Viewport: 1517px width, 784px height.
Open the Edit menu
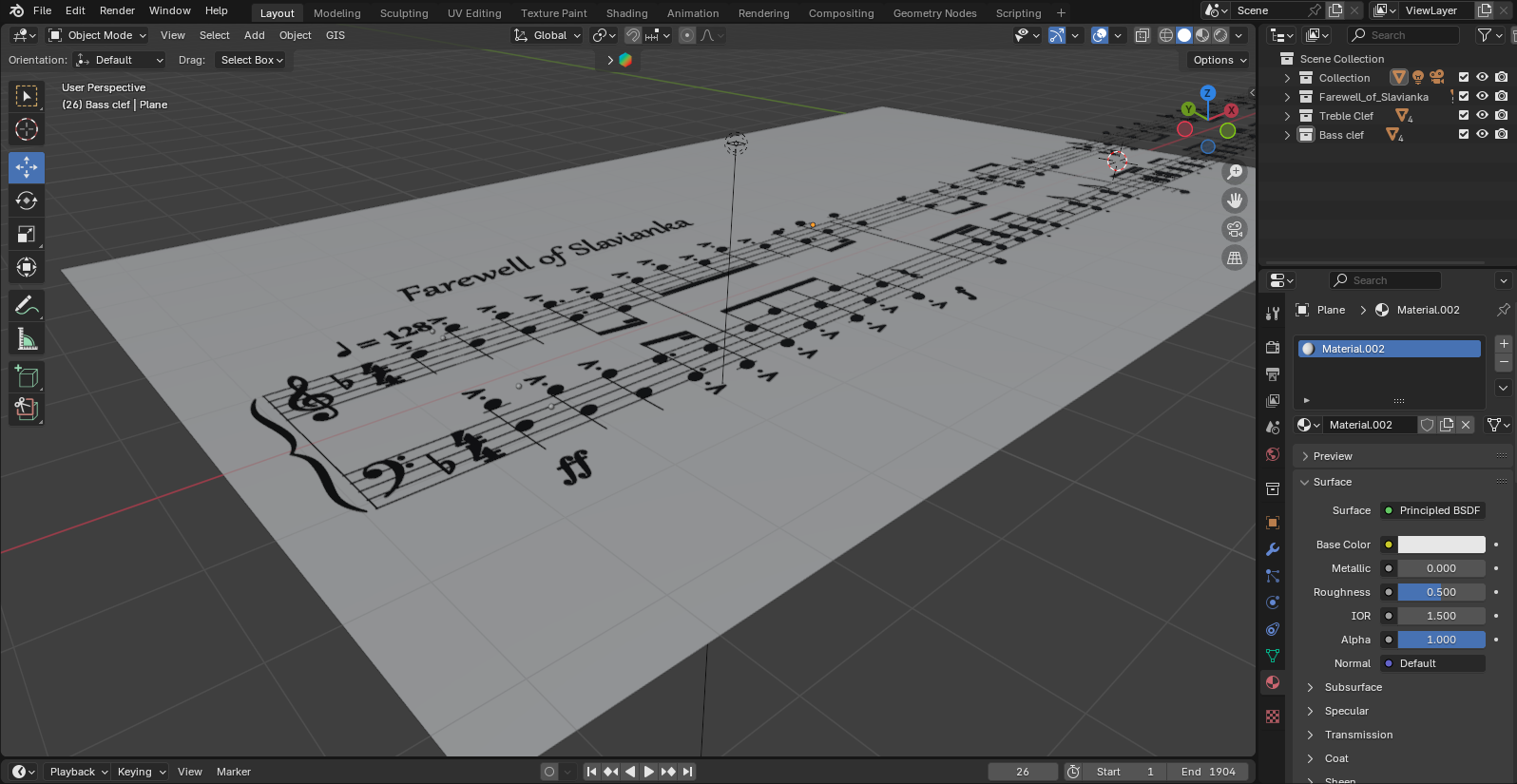point(75,10)
